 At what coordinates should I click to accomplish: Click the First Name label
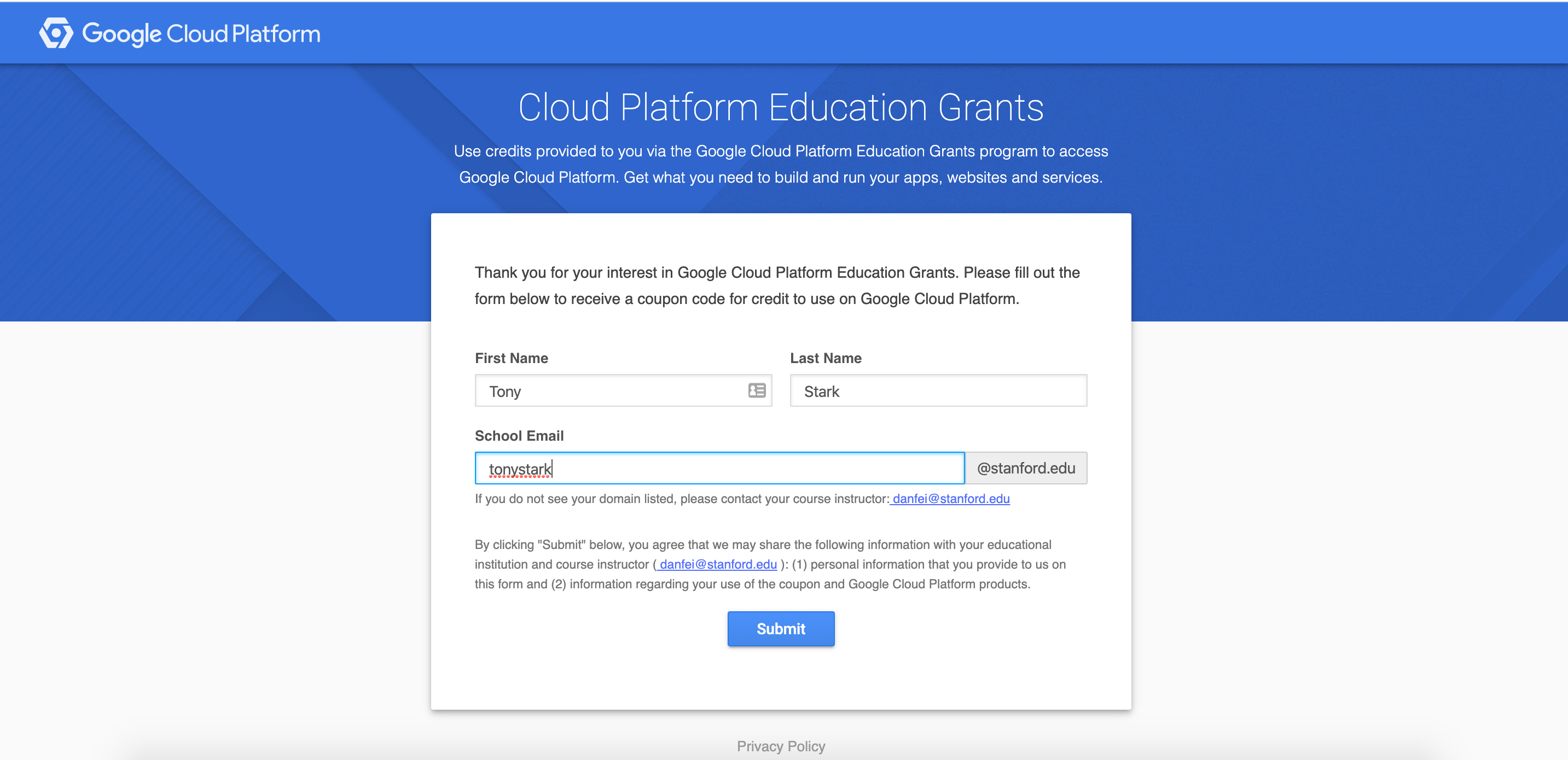pos(512,358)
